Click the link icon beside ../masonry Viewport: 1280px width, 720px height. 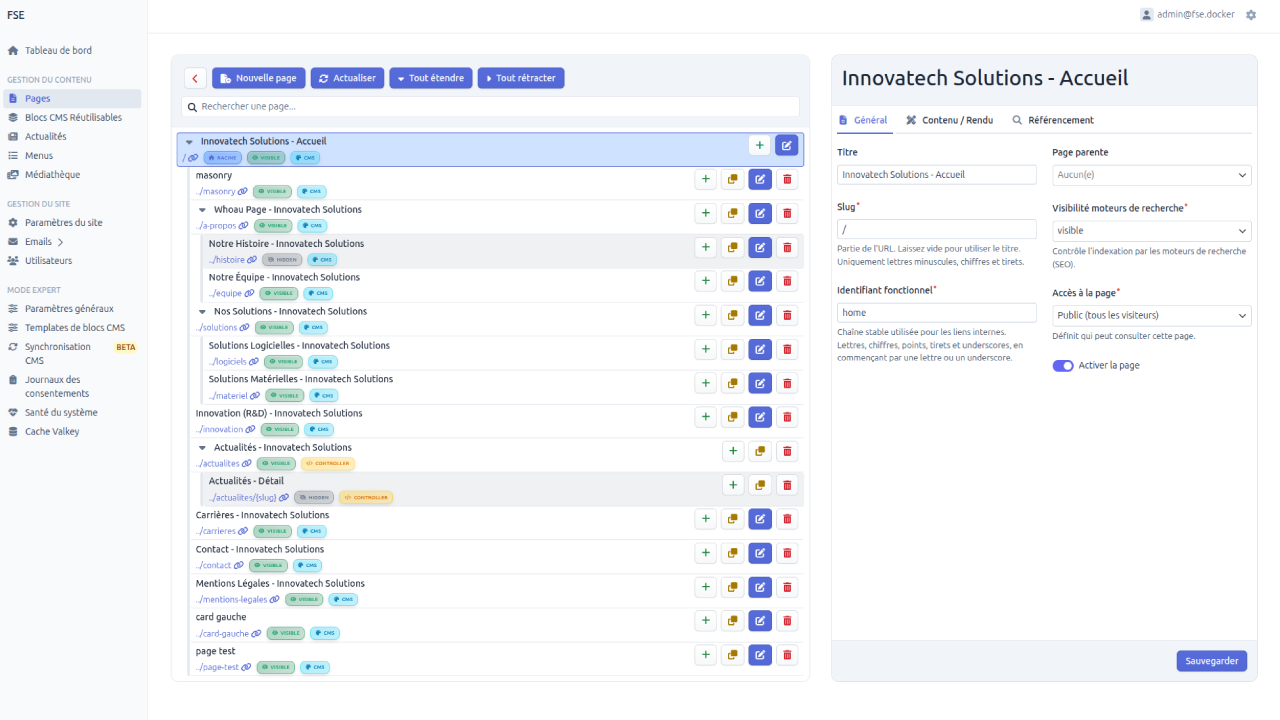244,191
